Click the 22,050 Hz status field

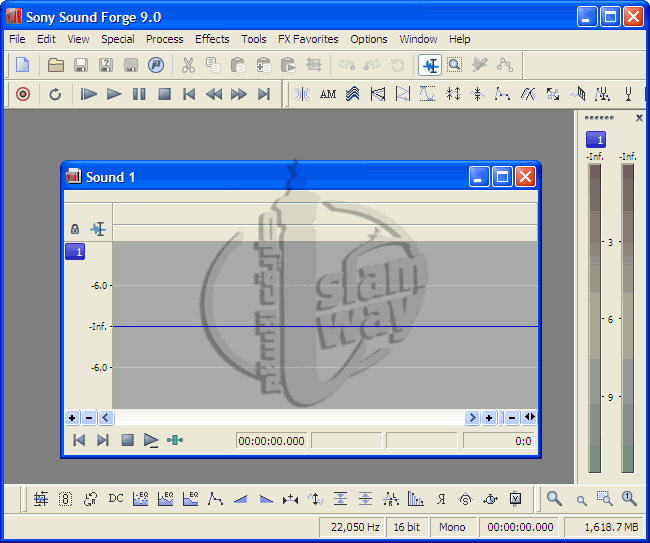click(x=353, y=527)
